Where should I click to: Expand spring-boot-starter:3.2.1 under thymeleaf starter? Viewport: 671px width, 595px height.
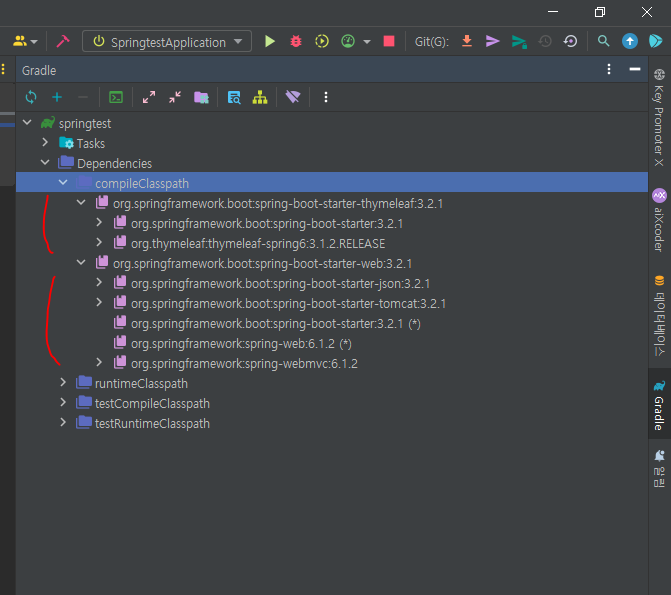pos(99,222)
